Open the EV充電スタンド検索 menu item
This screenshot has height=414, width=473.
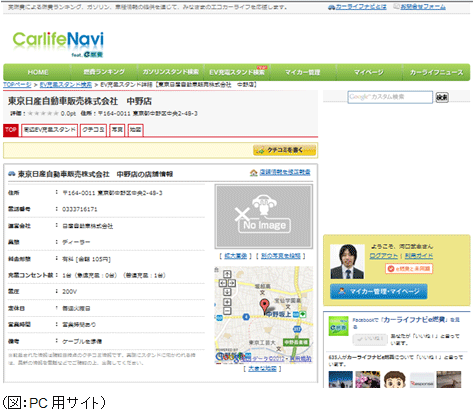[x=237, y=72]
